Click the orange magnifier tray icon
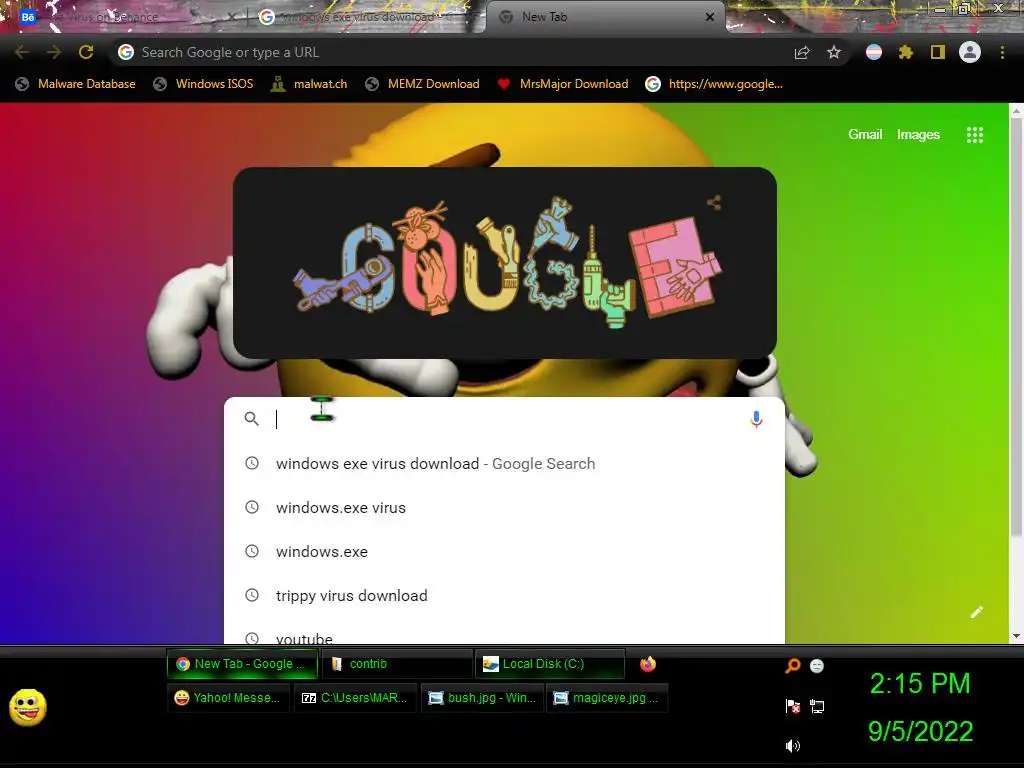This screenshot has width=1024, height=768. pyautogui.click(x=792, y=665)
